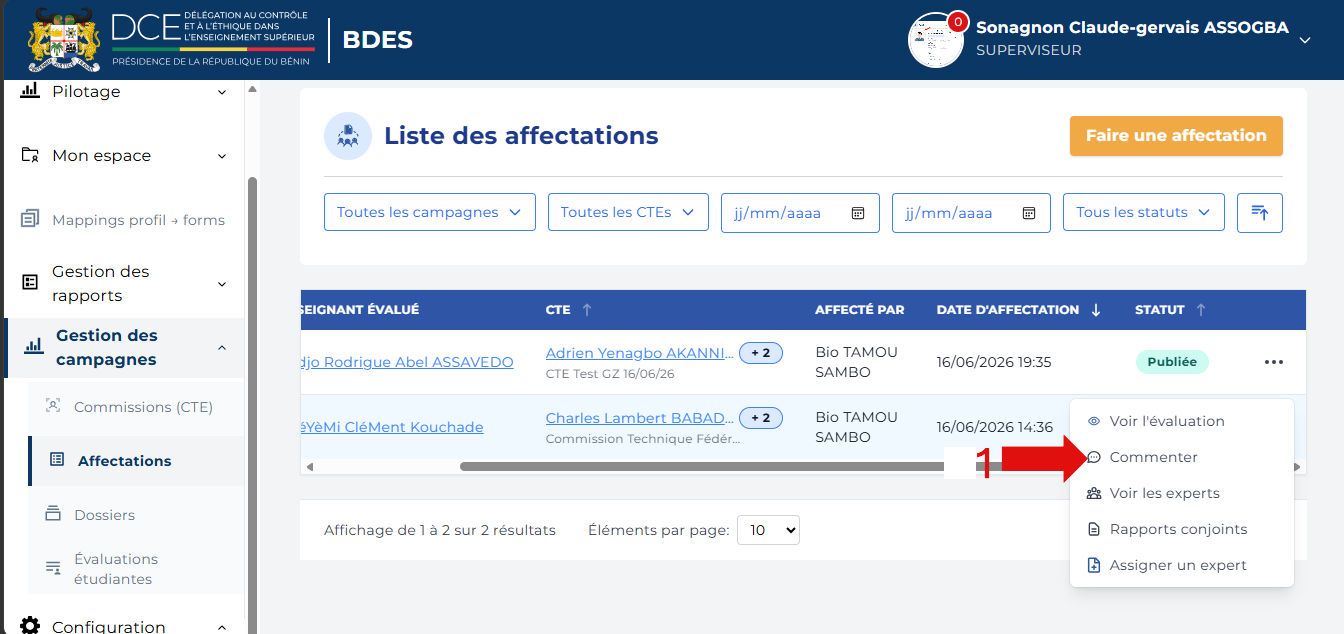Click the Liste des affectations header icon
The width and height of the screenshot is (1344, 634).
coord(348,136)
